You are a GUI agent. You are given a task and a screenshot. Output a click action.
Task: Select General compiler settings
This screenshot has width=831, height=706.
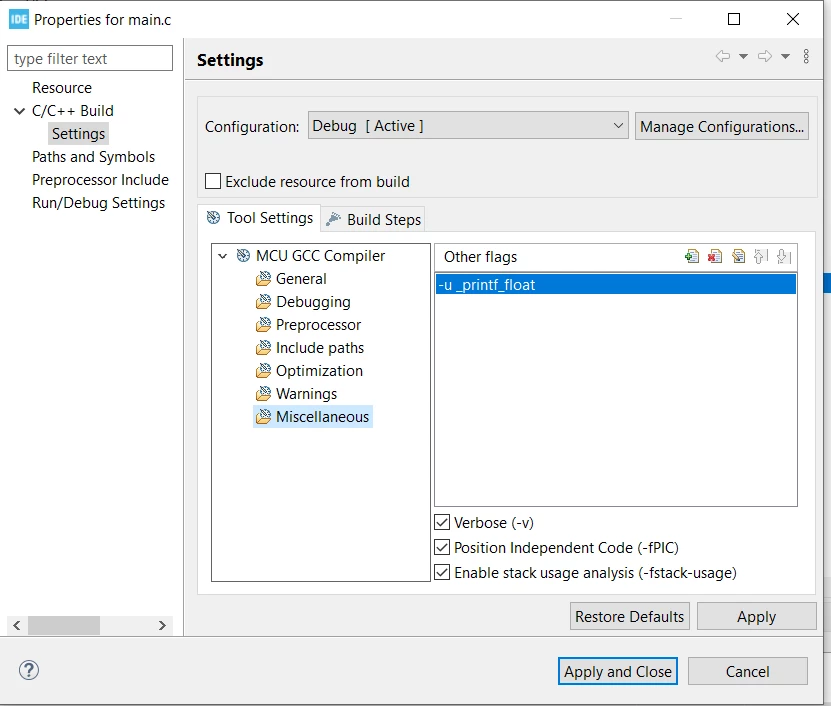click(301, 279)
